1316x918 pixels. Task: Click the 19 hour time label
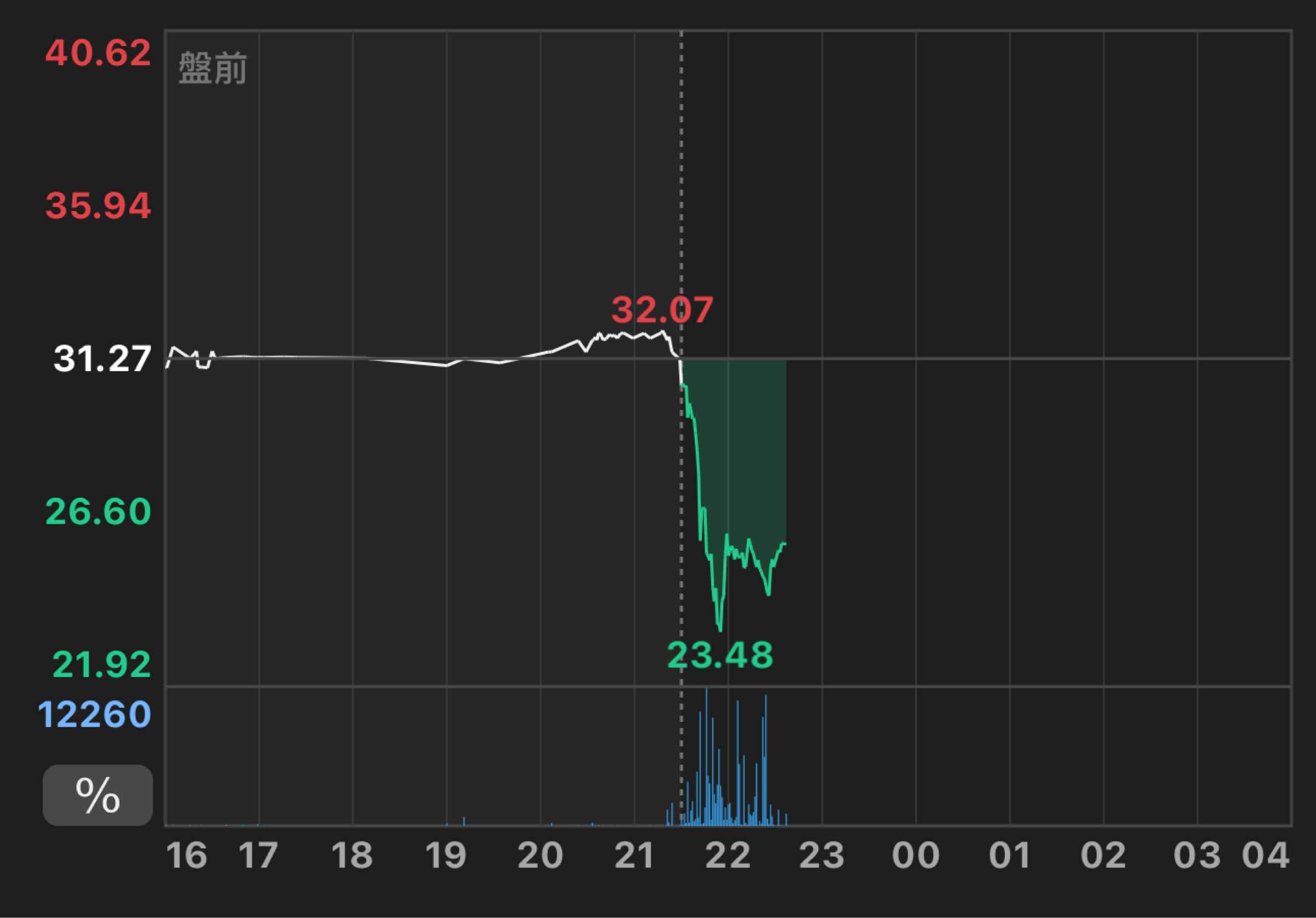tap(446, 856)
